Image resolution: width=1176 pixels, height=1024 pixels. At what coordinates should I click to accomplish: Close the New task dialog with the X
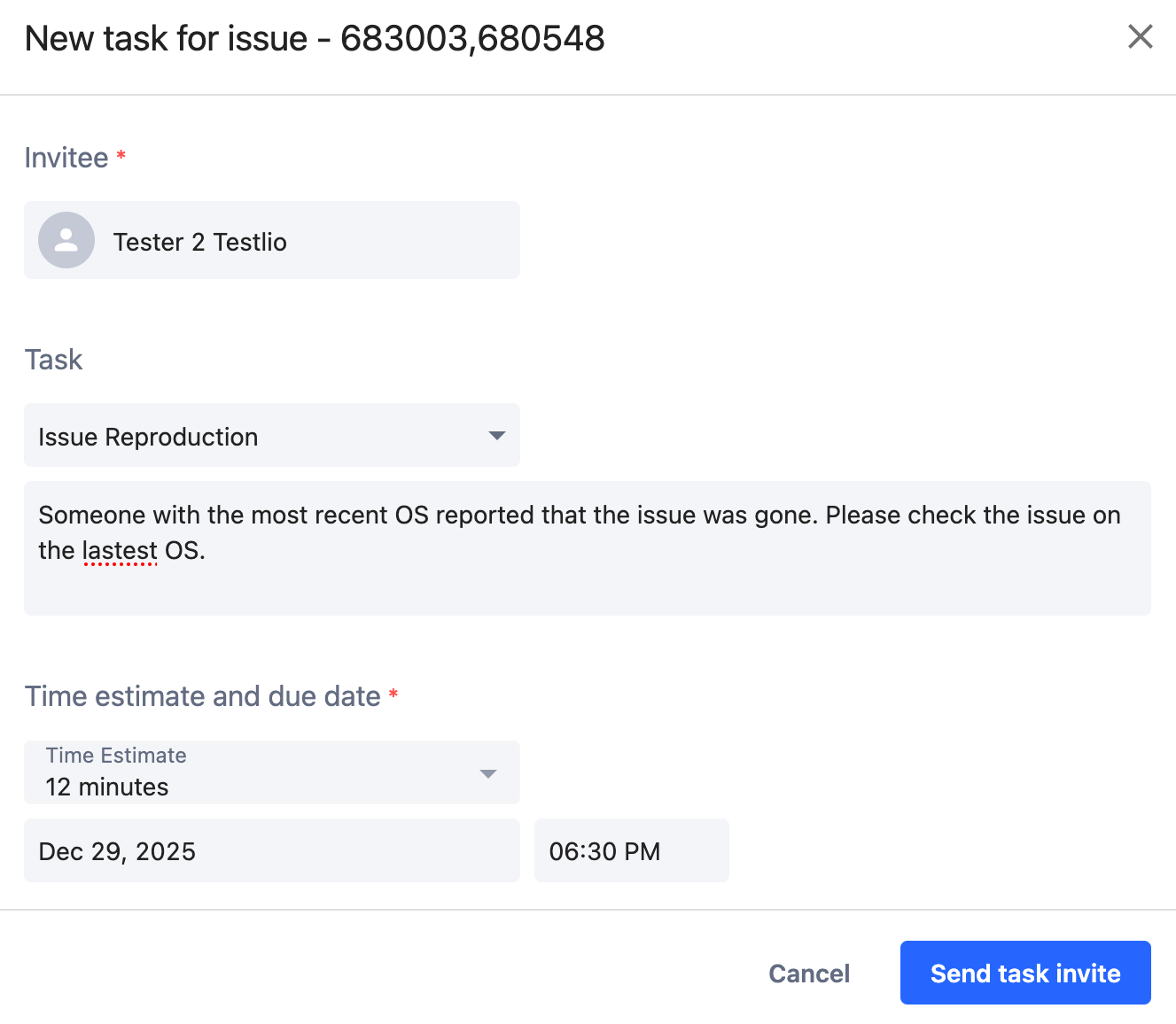pyautogui.click(x=1140, y=37)
